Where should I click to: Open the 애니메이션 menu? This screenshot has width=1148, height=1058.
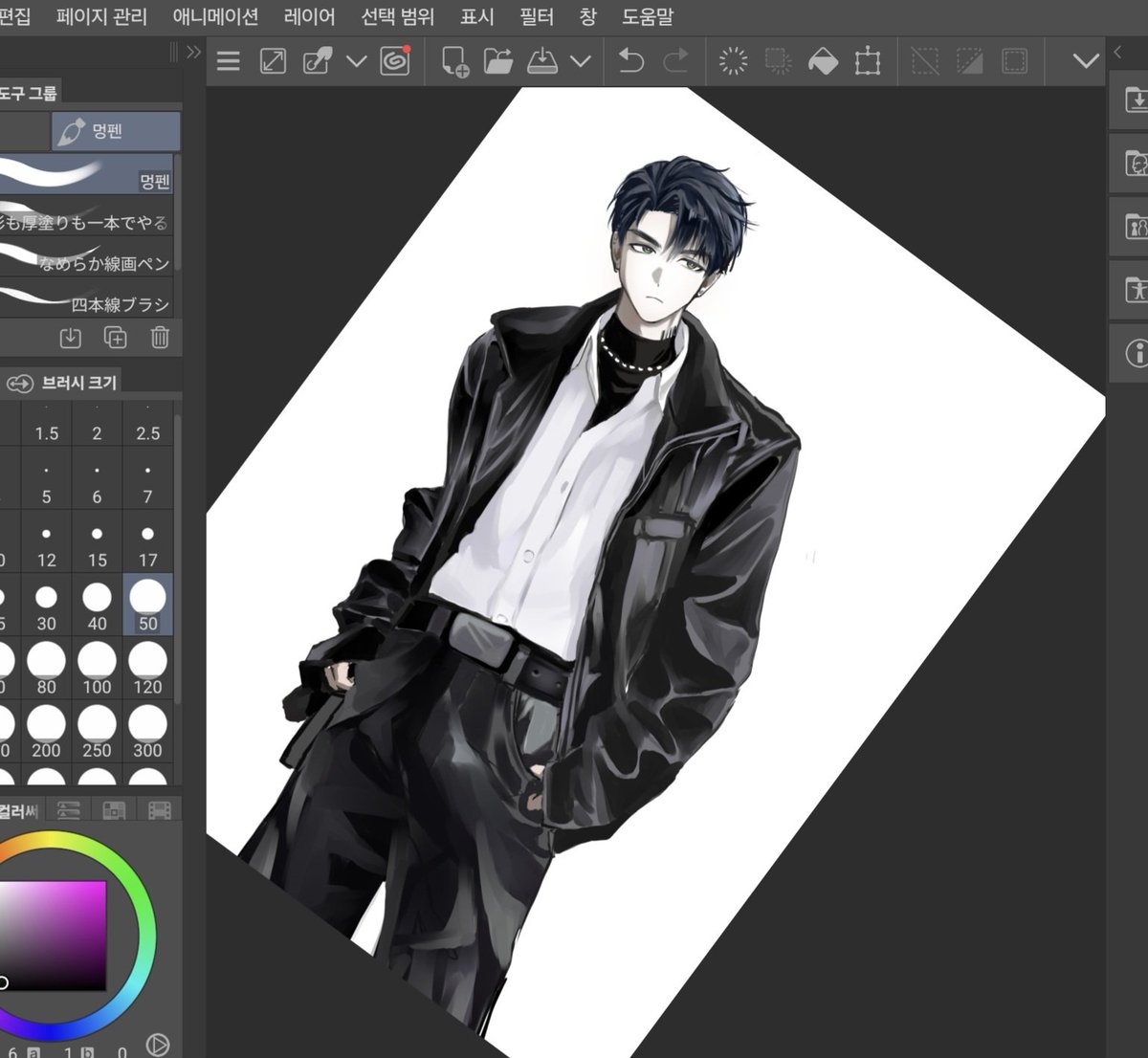[x=216, y=16]
